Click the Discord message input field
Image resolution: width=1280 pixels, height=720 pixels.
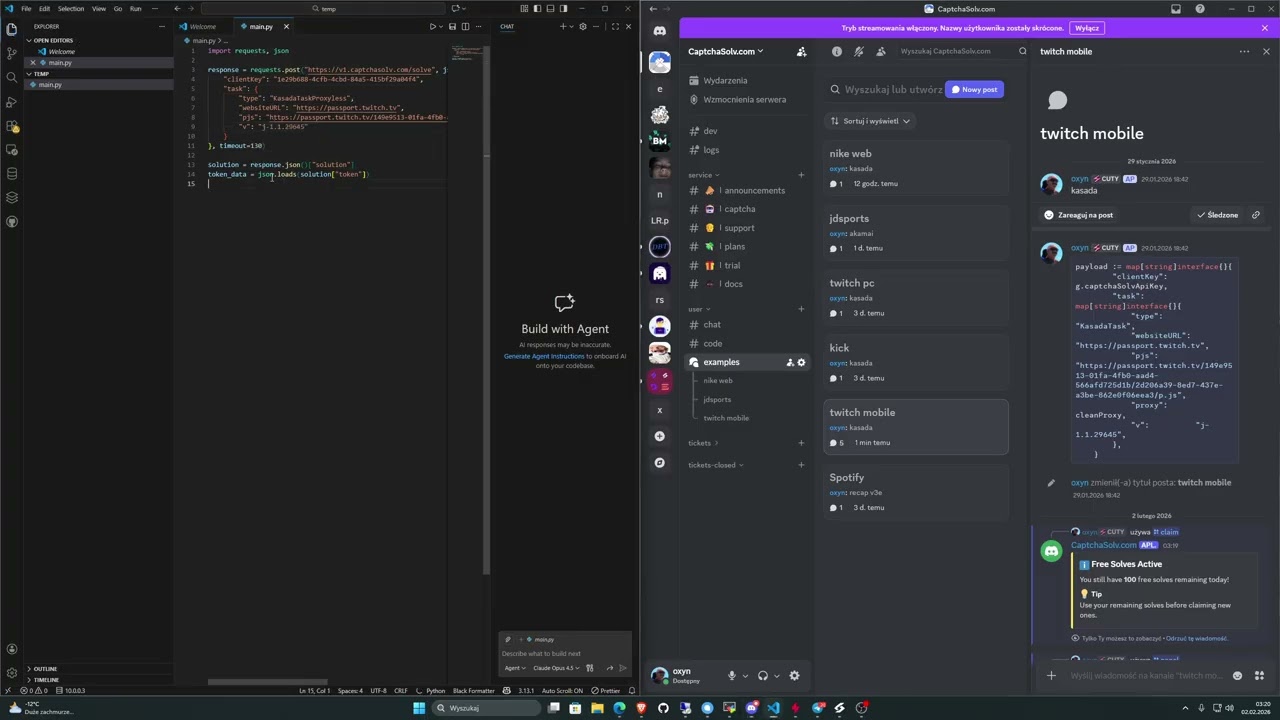tap(1145, 676)
